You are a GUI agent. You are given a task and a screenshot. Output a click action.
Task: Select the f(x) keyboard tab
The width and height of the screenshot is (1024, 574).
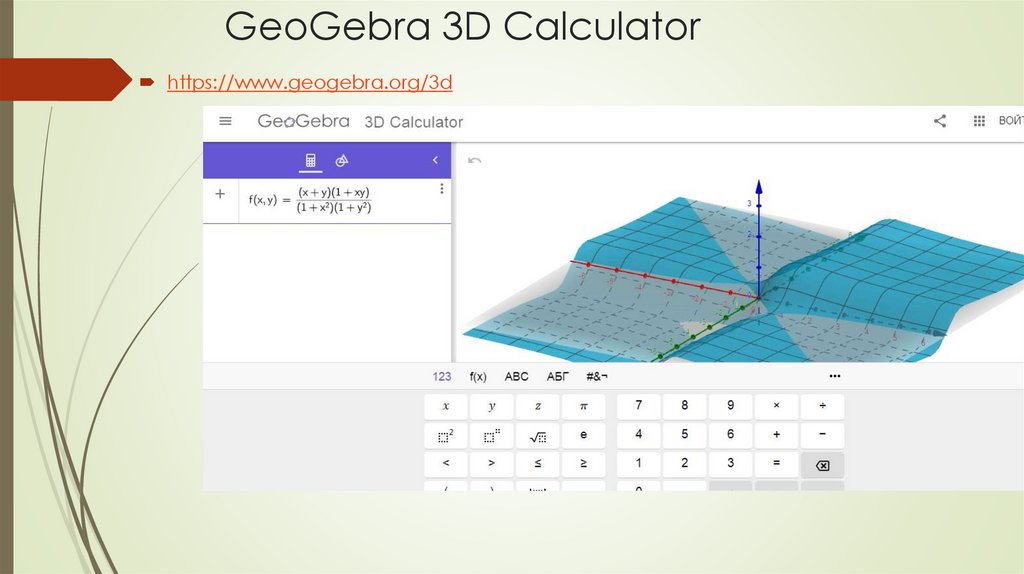click(x=478, y=376)
